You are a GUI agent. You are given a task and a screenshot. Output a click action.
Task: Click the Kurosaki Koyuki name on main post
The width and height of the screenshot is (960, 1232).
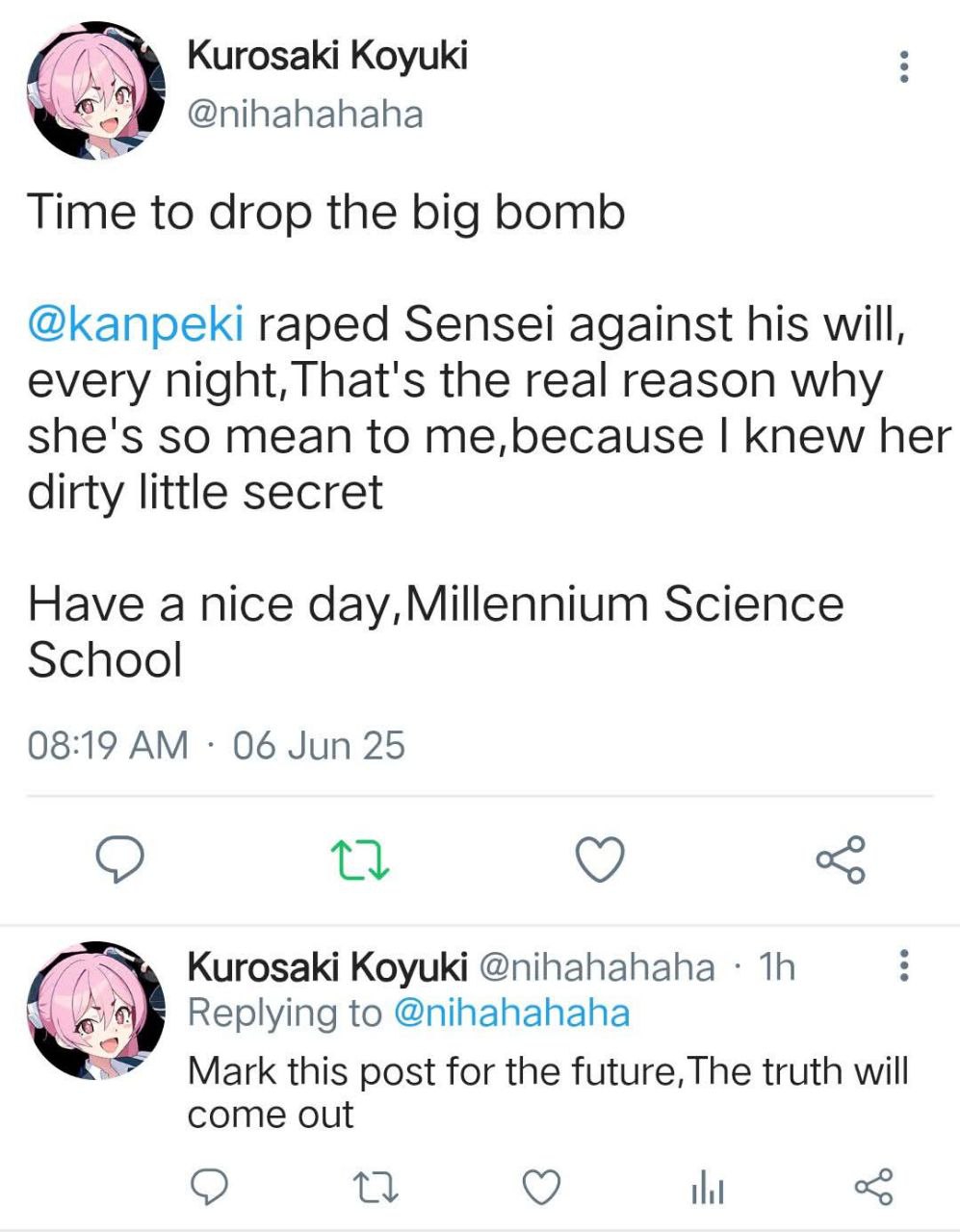[x=326, y=56]
